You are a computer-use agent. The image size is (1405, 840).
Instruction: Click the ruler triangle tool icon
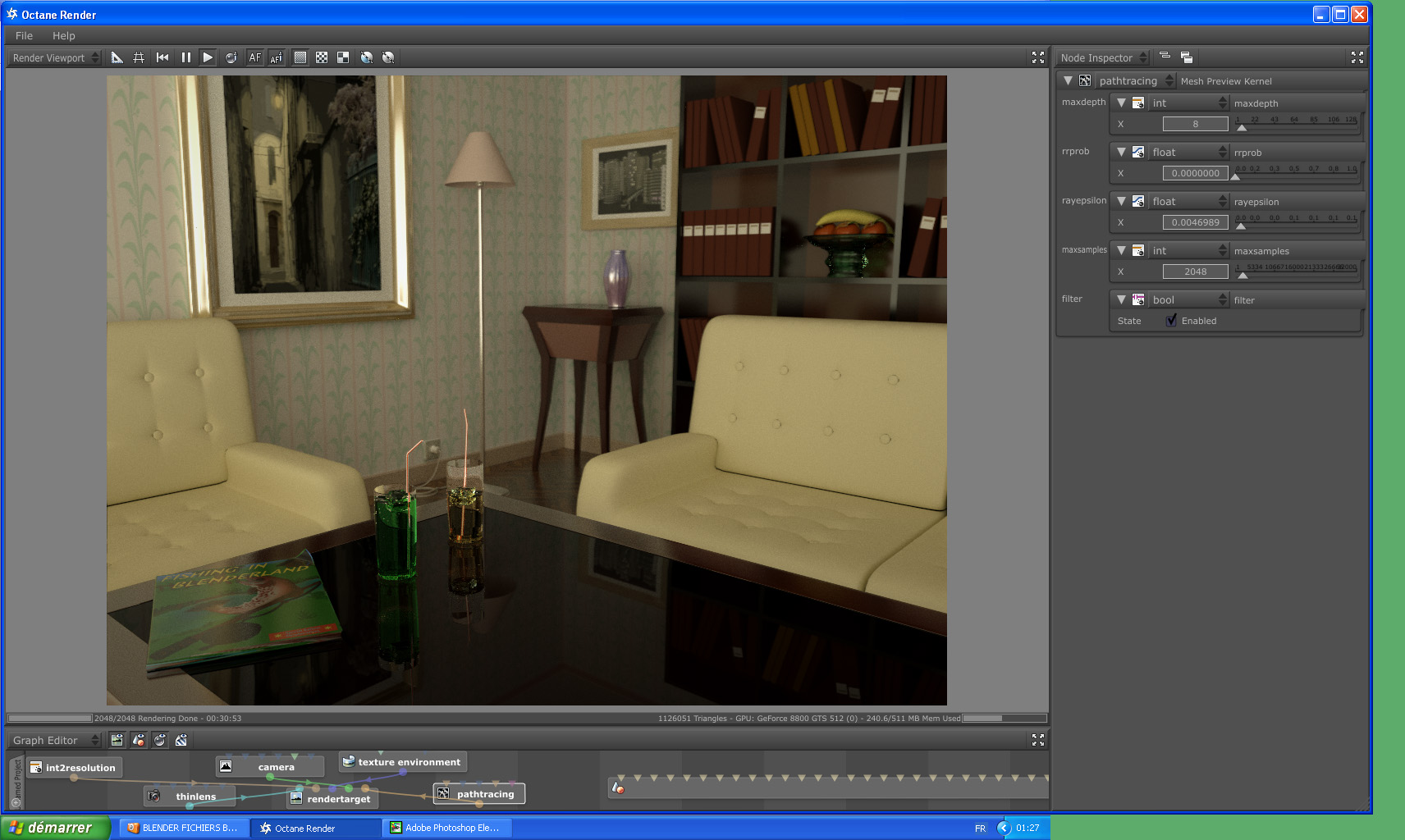(117, 57)
